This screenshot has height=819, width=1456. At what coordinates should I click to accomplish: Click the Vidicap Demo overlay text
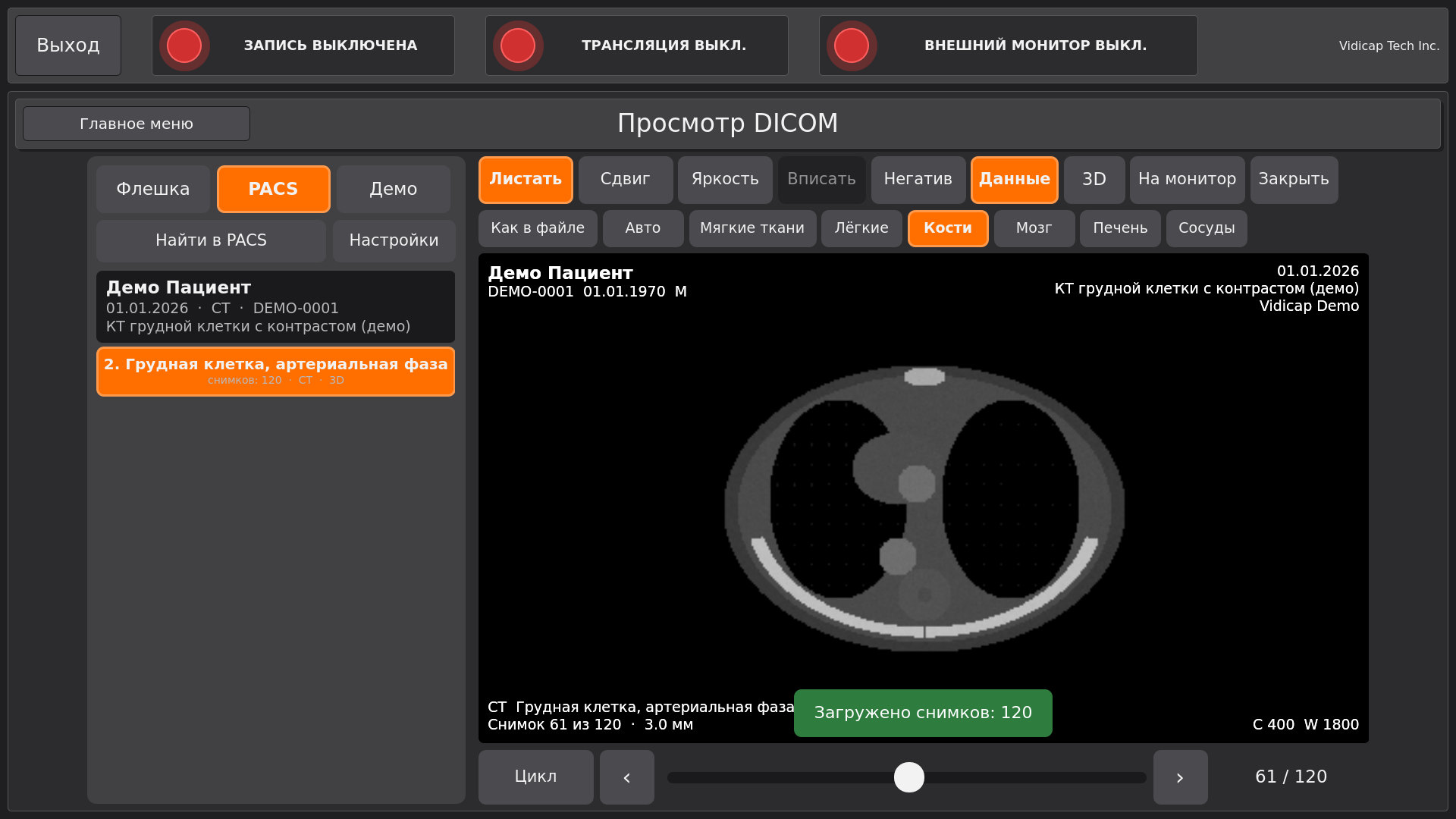pos(1309,306)
